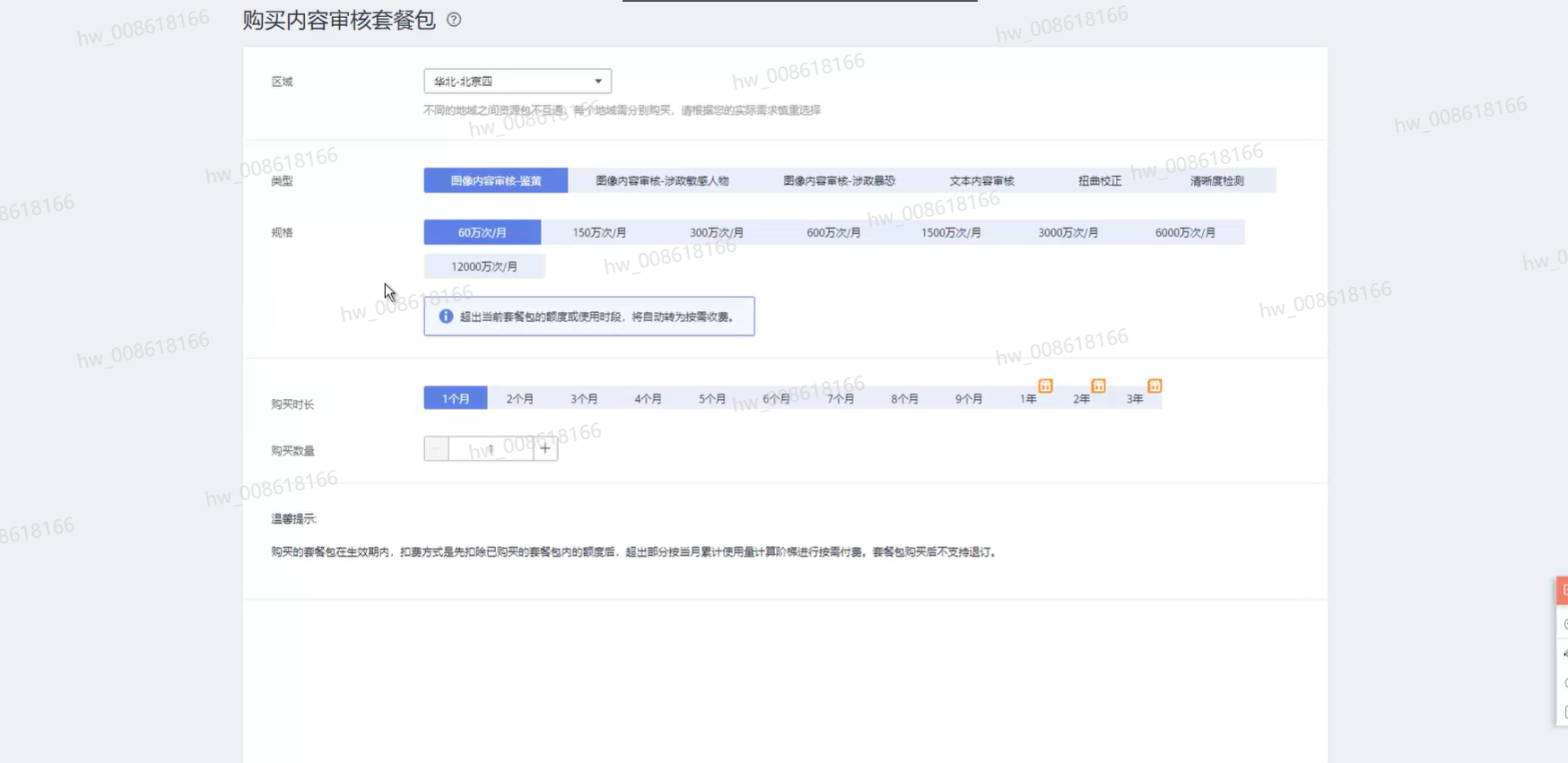Set purchase duration to 2年

1082,398
